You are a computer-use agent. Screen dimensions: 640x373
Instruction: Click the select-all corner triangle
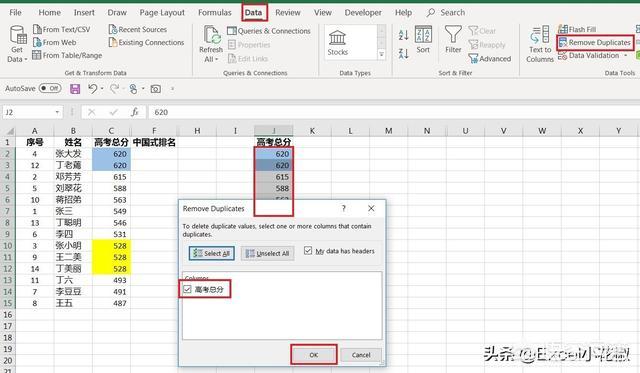[x=10, y=131]
